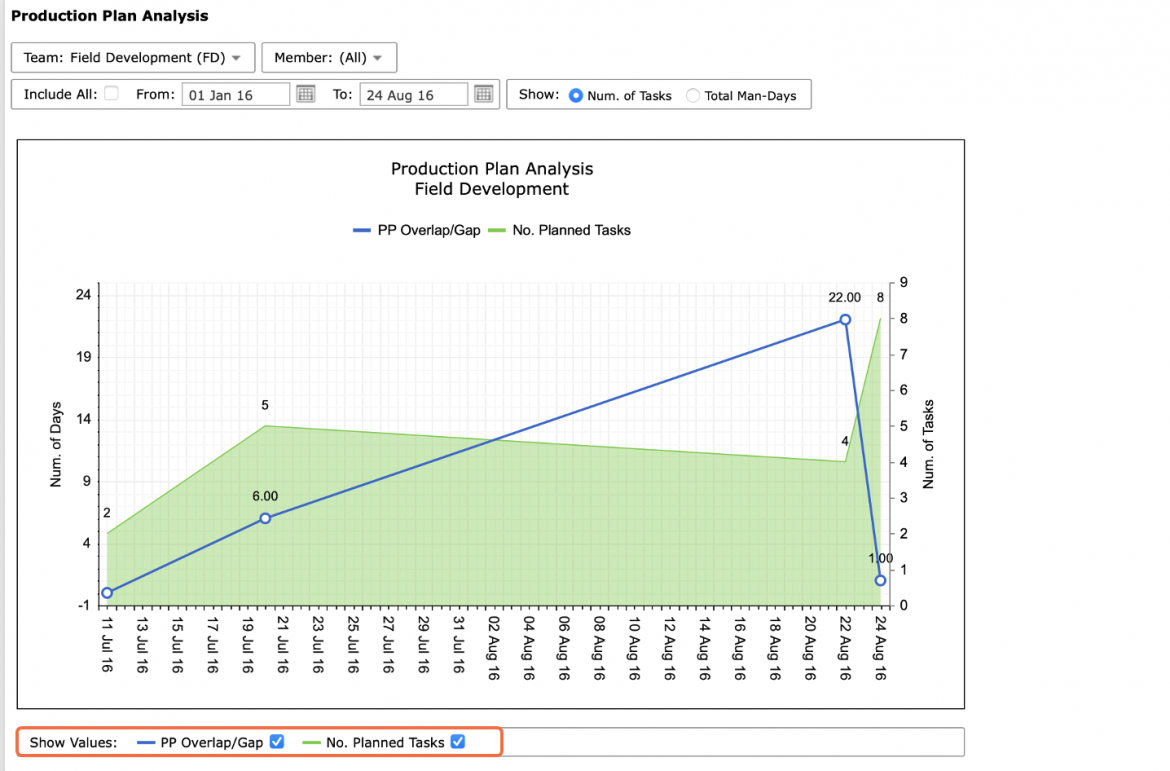
Task: Click the 22.00 data point on blue line
Action: [x=845, y=319]
